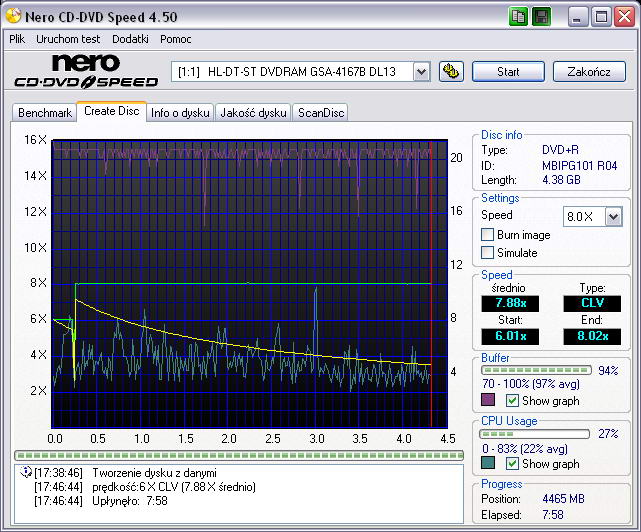
Task: Click the Nero CD-DVD Speed logo
Action: pyautogui.click(x=84, y=72)
